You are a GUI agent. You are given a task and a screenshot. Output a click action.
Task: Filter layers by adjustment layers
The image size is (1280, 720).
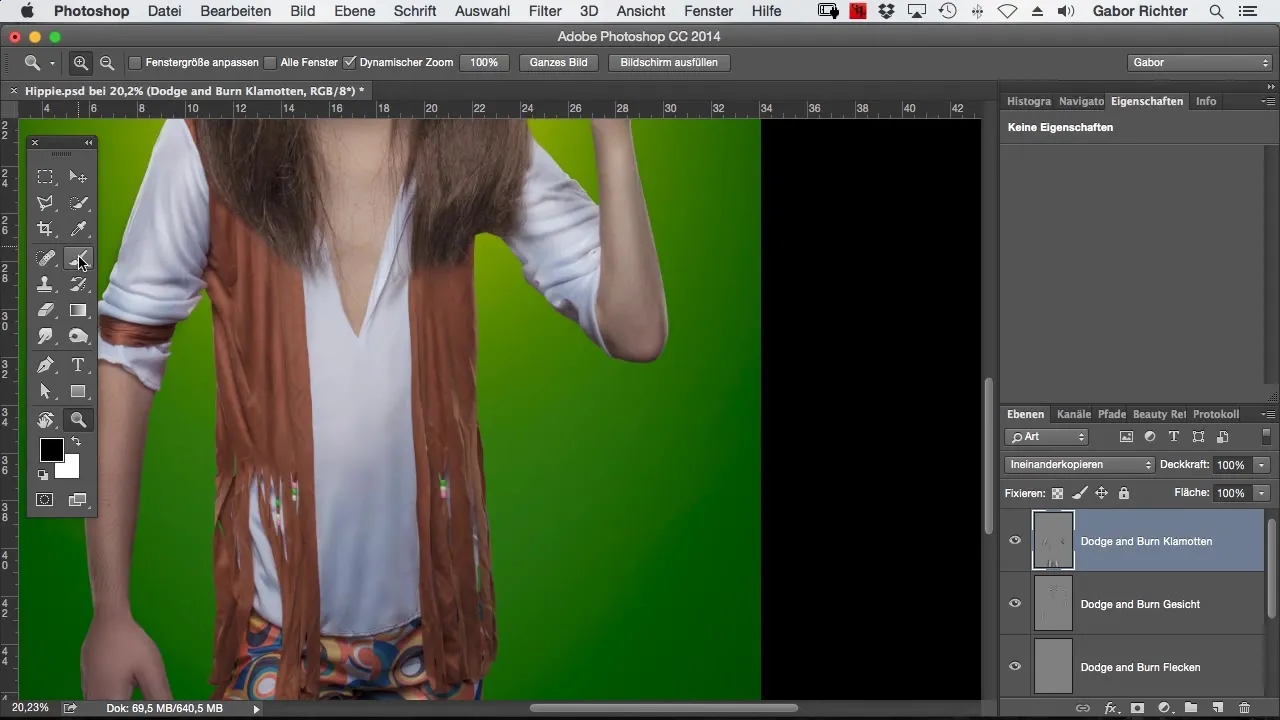click(x=1150, y=437)
